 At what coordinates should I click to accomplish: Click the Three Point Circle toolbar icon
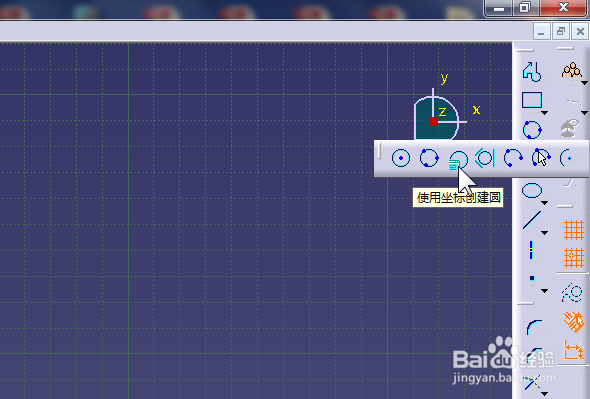pos(532,130)
